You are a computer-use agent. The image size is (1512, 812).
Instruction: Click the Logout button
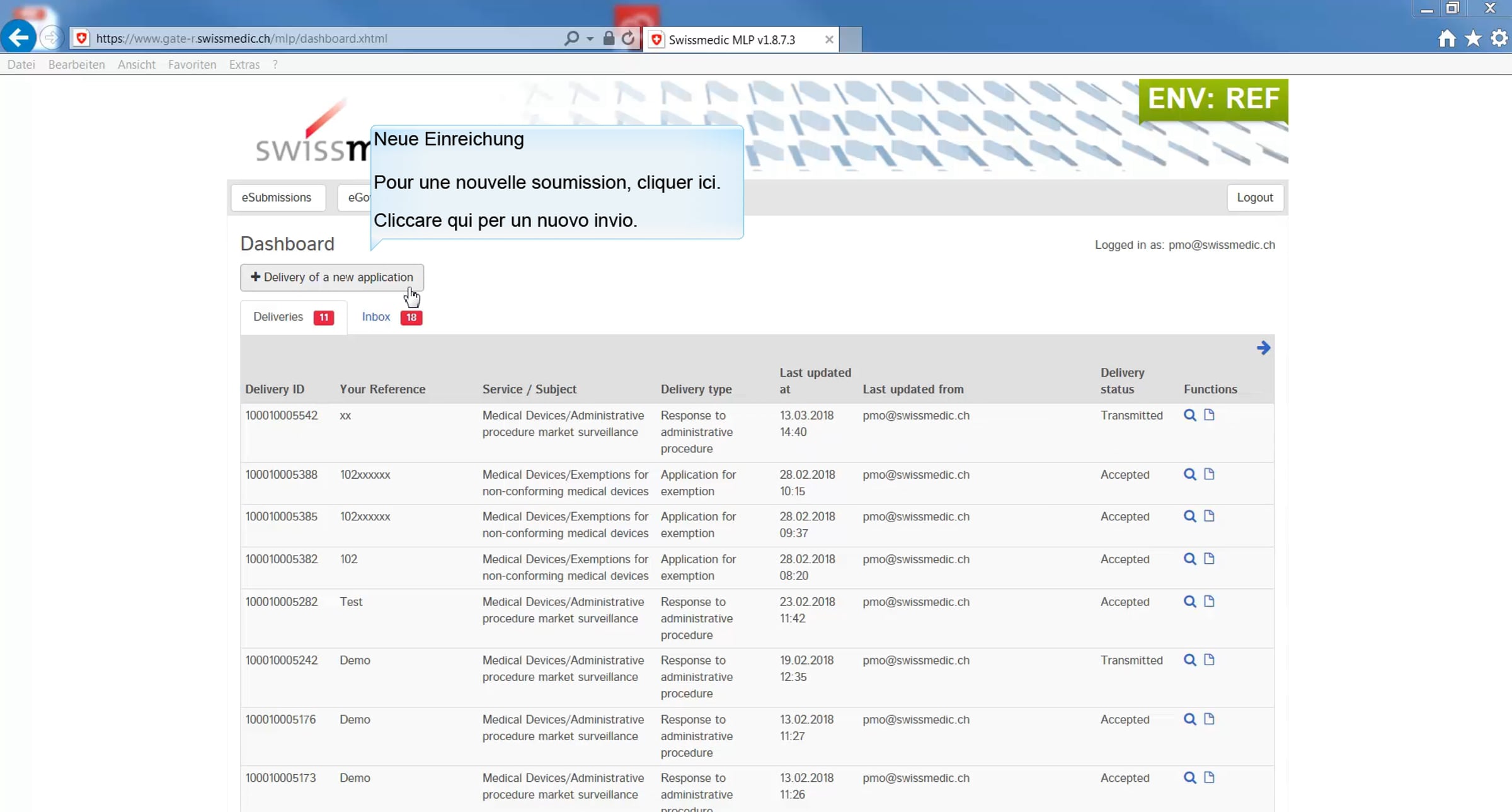(x=1254, y=198)
